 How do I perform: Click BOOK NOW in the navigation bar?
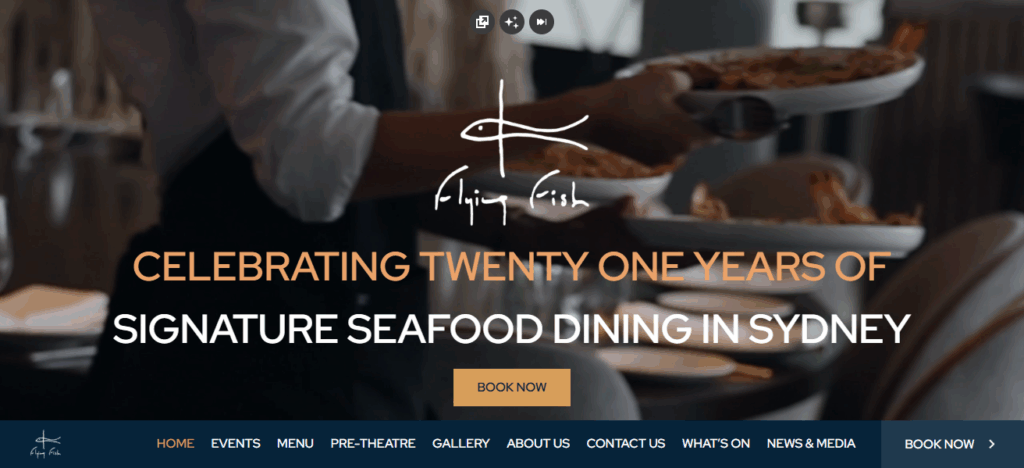[x=939, y=445]
